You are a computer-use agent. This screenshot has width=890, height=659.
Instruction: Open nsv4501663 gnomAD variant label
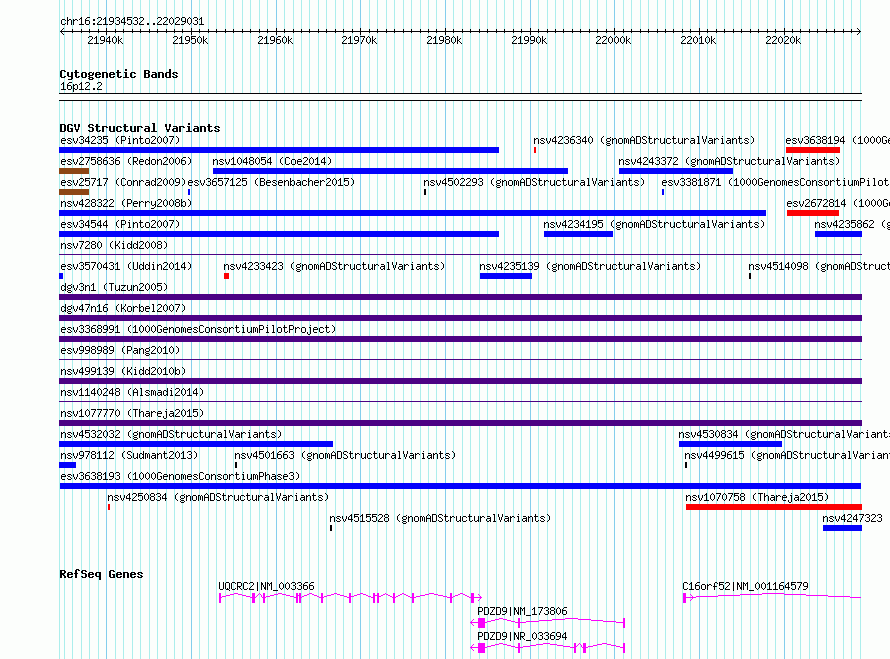tap(345, 455)
